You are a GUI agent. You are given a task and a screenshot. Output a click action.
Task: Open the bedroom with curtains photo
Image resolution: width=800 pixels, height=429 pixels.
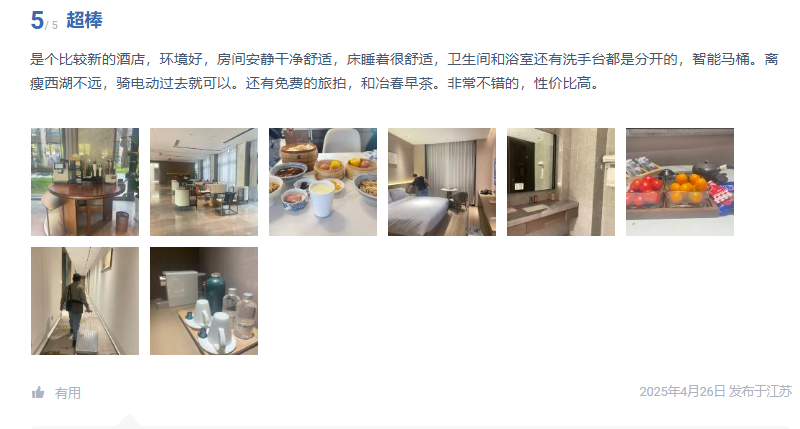pyautogui.click(x=442, y=182)
